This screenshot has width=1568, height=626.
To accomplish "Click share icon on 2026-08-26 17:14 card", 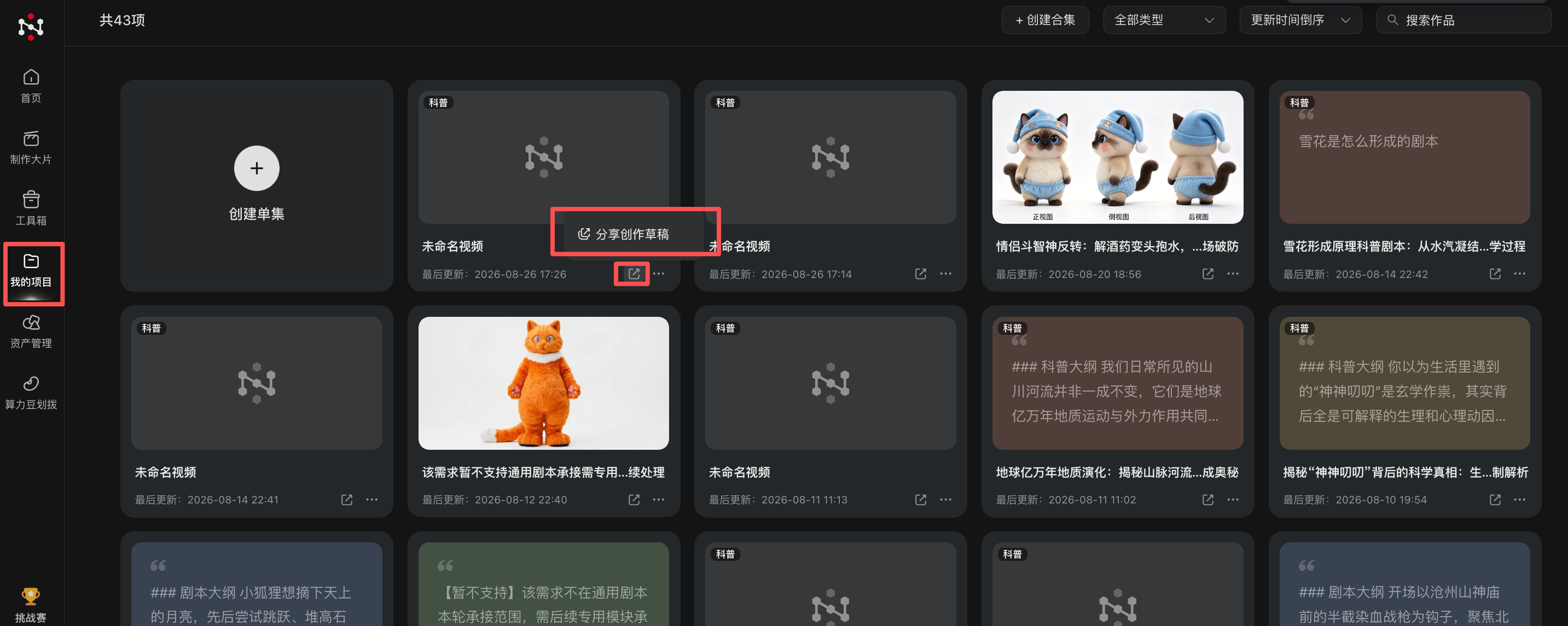I will point(920,274).
